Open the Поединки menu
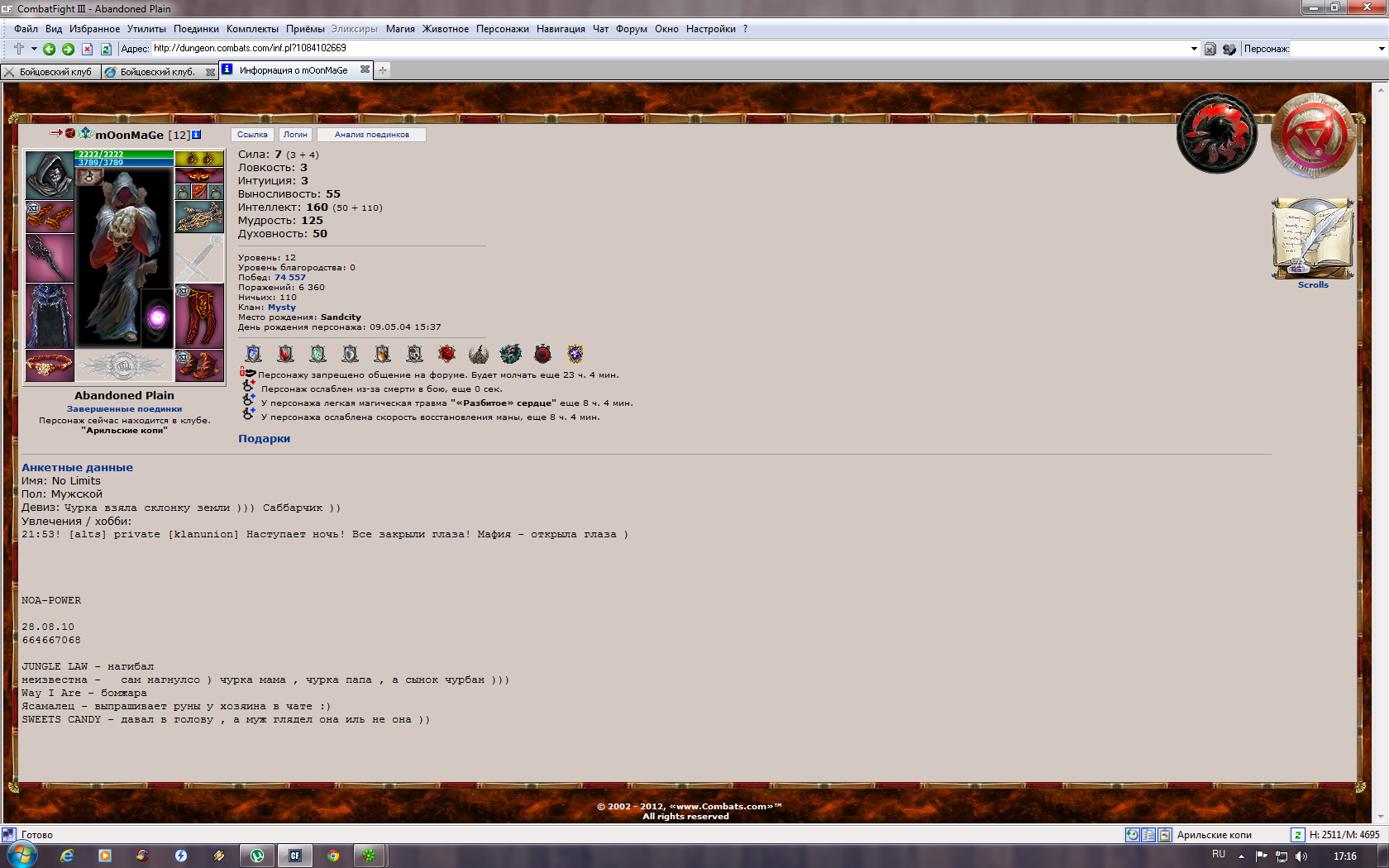 (x=196, y=29)
